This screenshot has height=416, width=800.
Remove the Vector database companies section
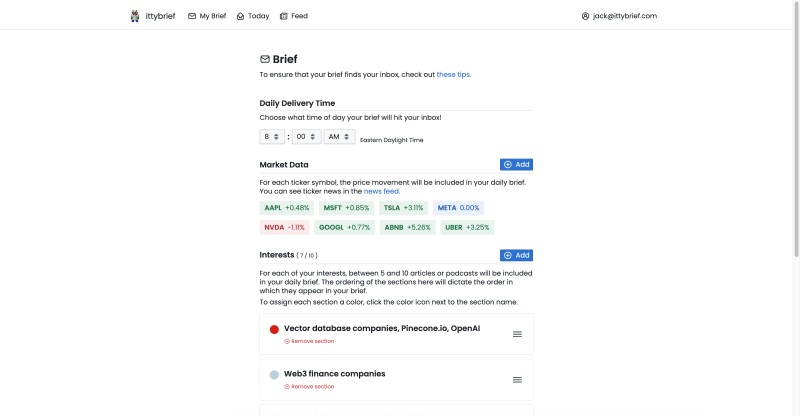(309, 341)
